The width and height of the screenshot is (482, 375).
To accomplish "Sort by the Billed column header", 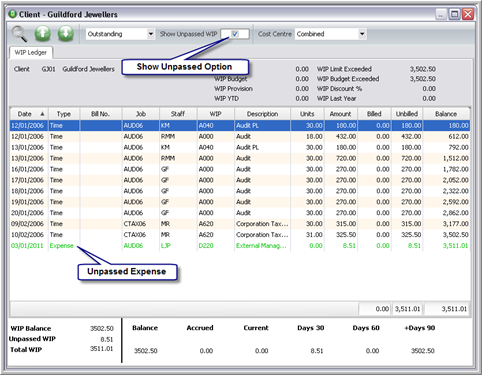I will [x=374, y=114].
